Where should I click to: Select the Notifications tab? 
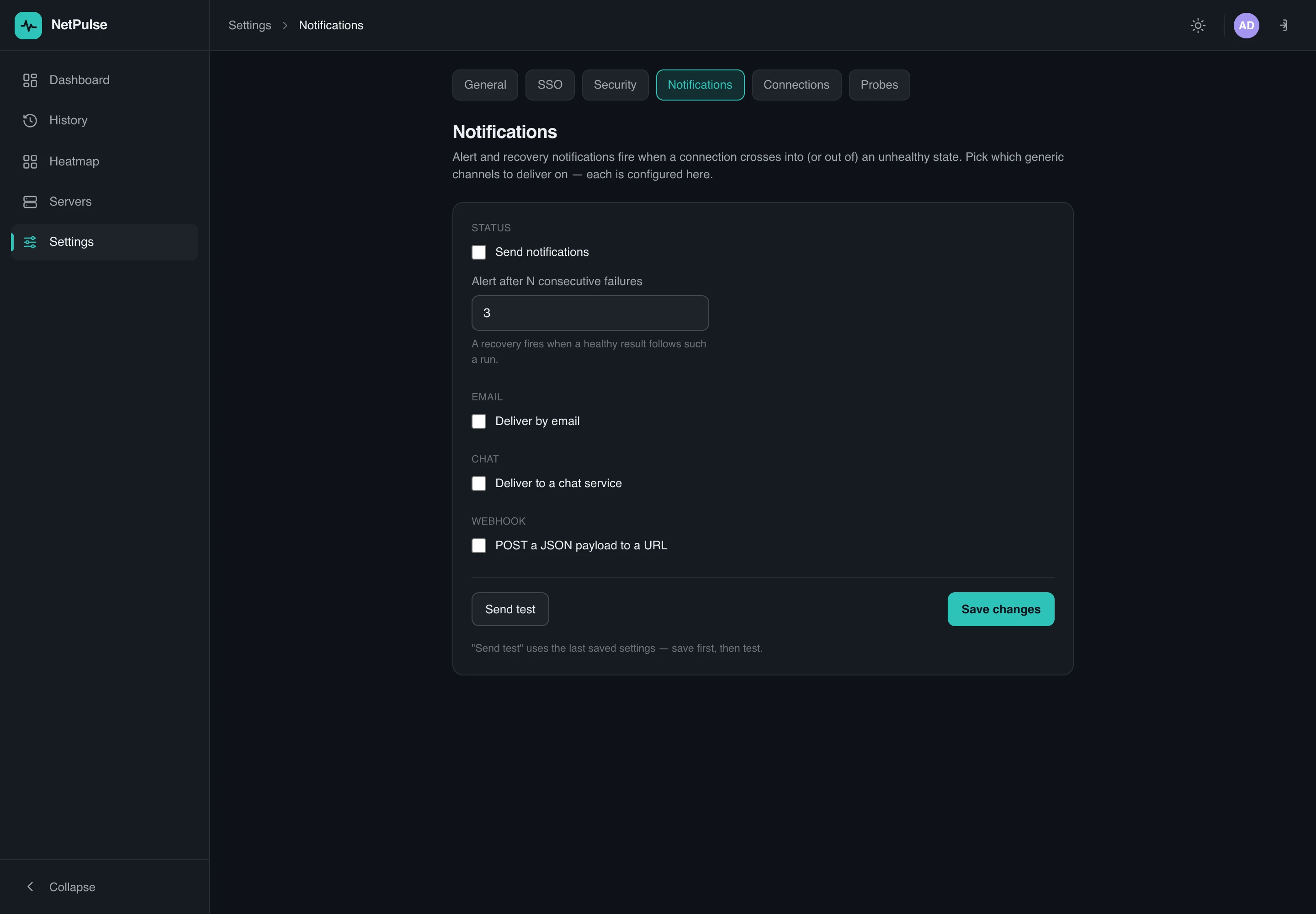(x=700, y=85)
